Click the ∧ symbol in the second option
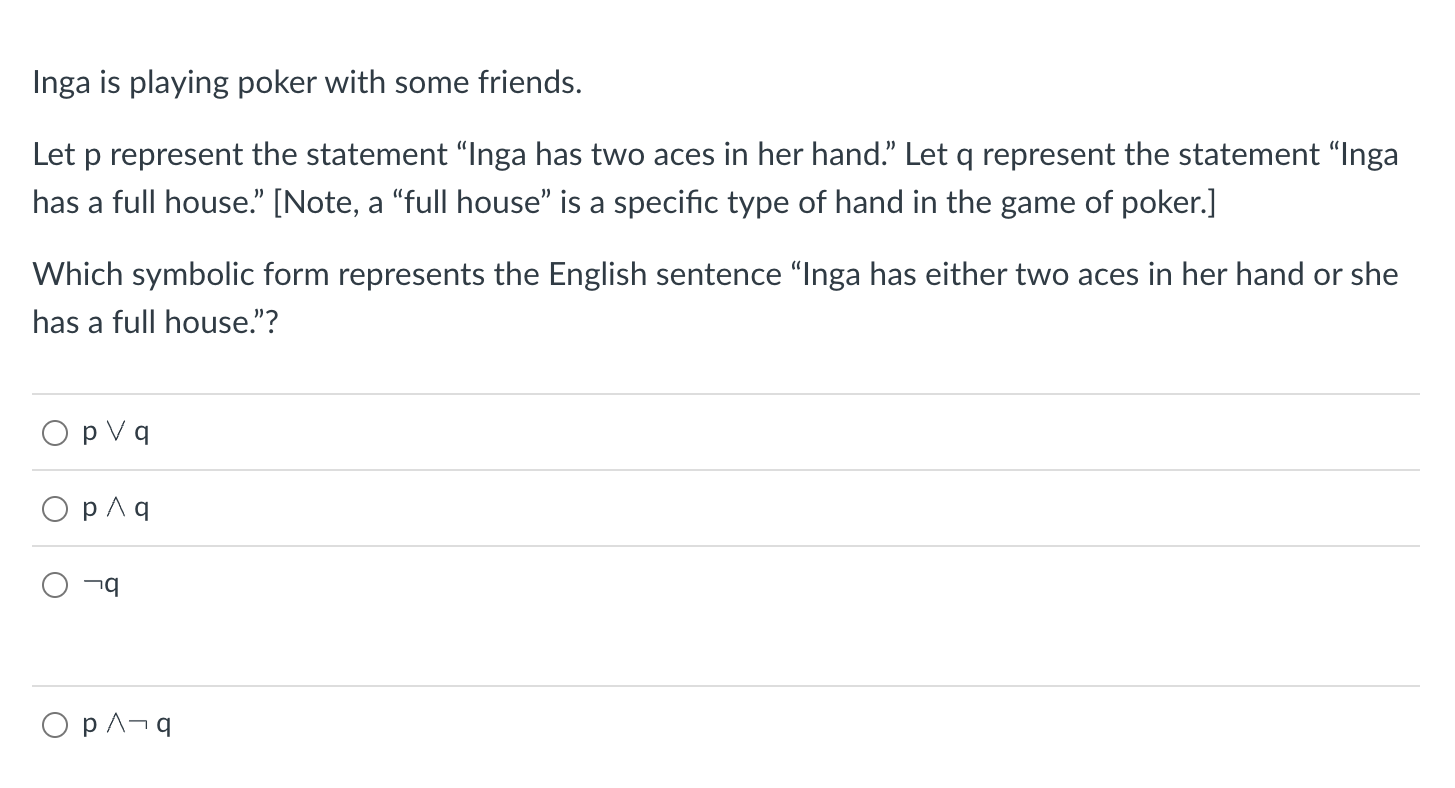 click(x=117, y=508)
